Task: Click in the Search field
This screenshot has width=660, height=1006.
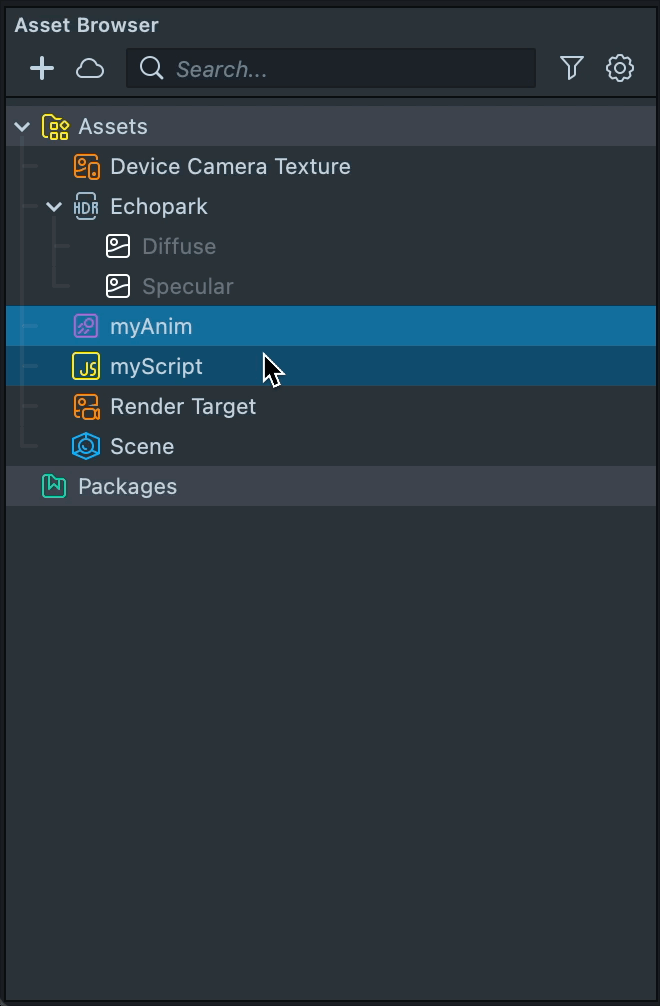Action: pos(340,68)
